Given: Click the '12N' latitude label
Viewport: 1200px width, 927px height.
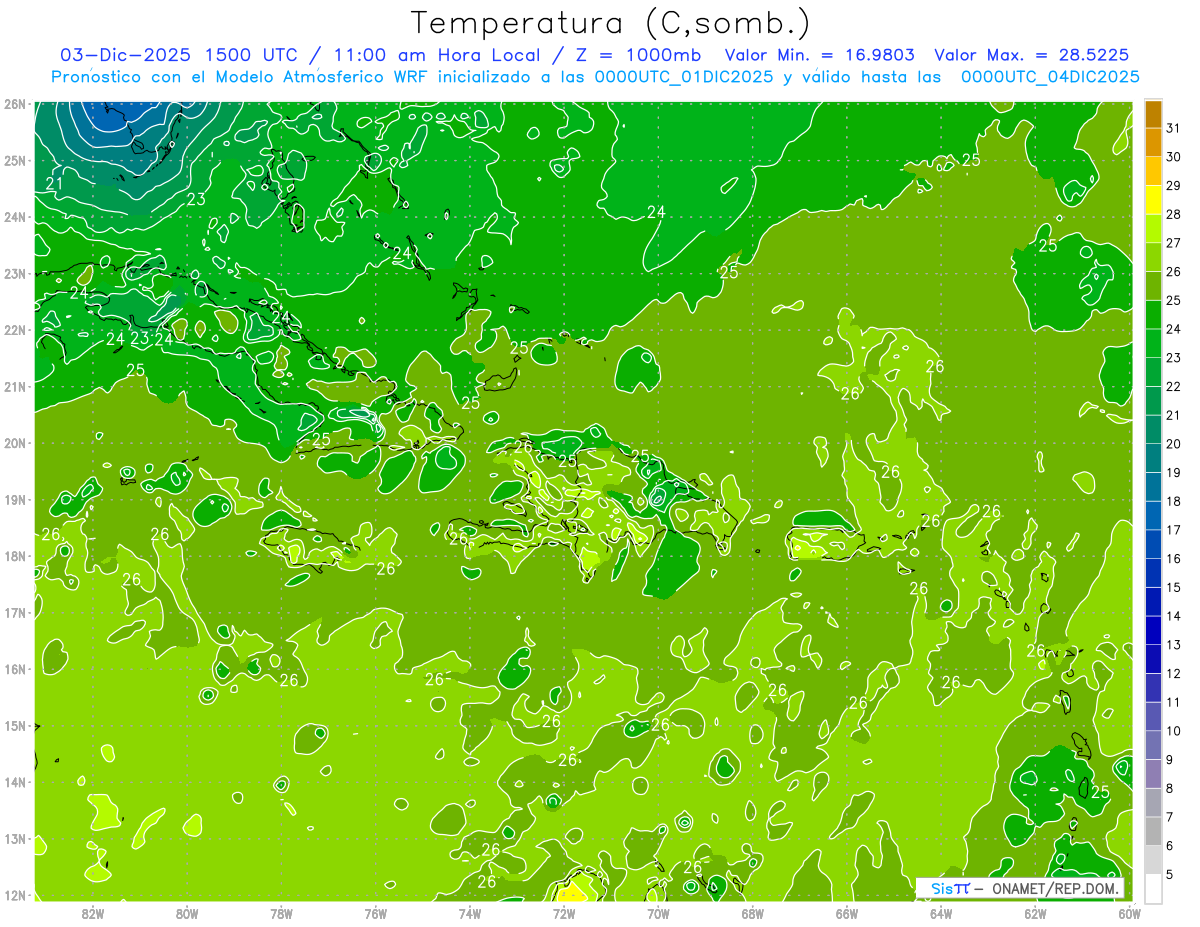Looking at the screenshot, I should tap(15, 895).
